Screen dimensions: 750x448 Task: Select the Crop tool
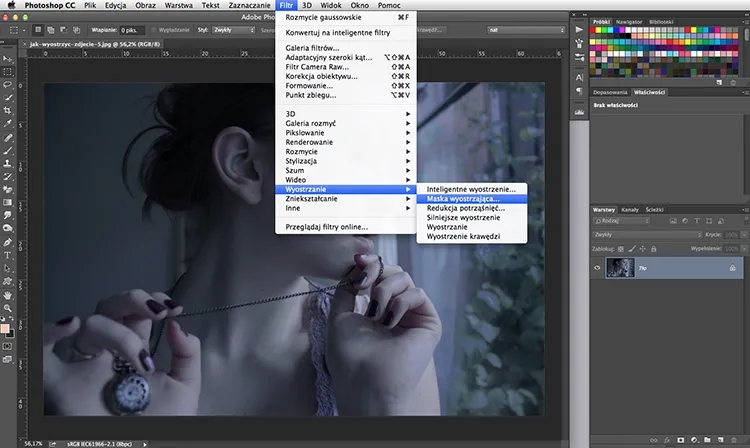click(x=8, y=111)
